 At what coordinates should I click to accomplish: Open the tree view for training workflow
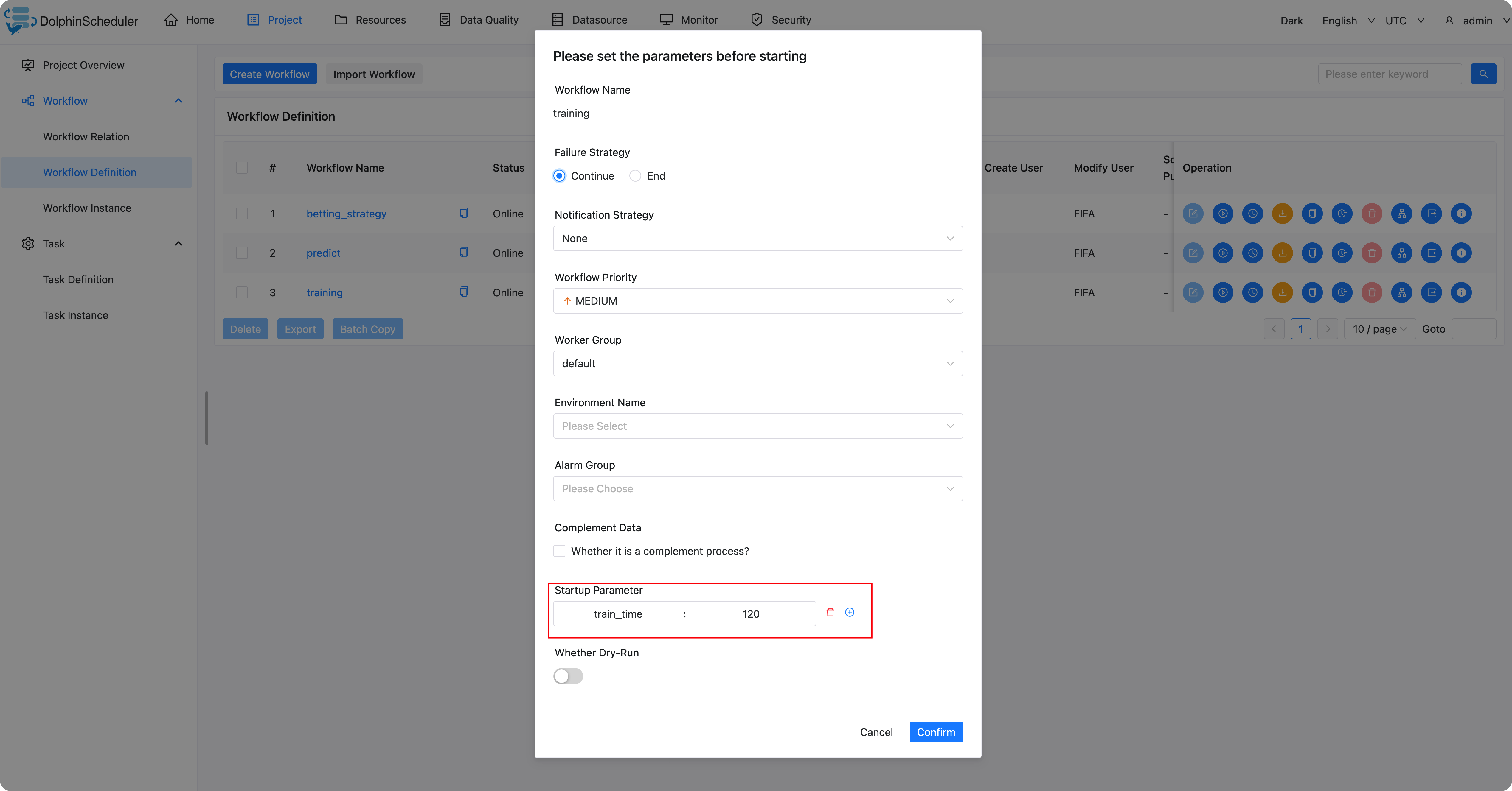1402,292
